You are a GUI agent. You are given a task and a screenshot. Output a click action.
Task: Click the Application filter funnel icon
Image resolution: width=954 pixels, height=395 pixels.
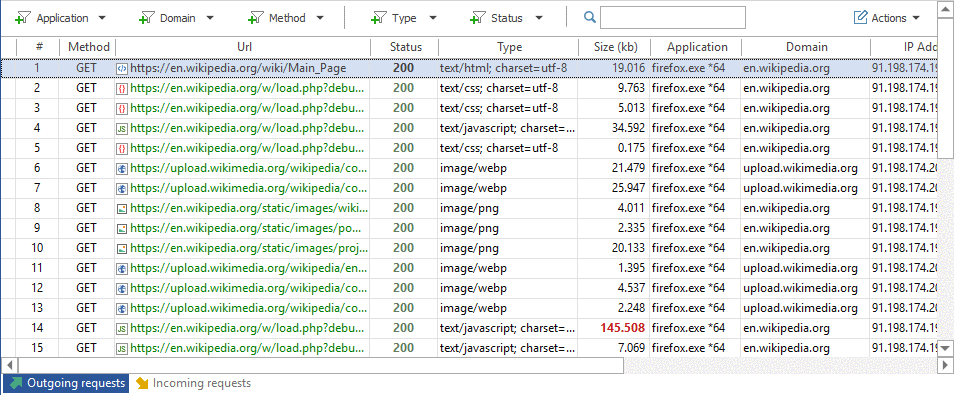(x=23, y=18)
